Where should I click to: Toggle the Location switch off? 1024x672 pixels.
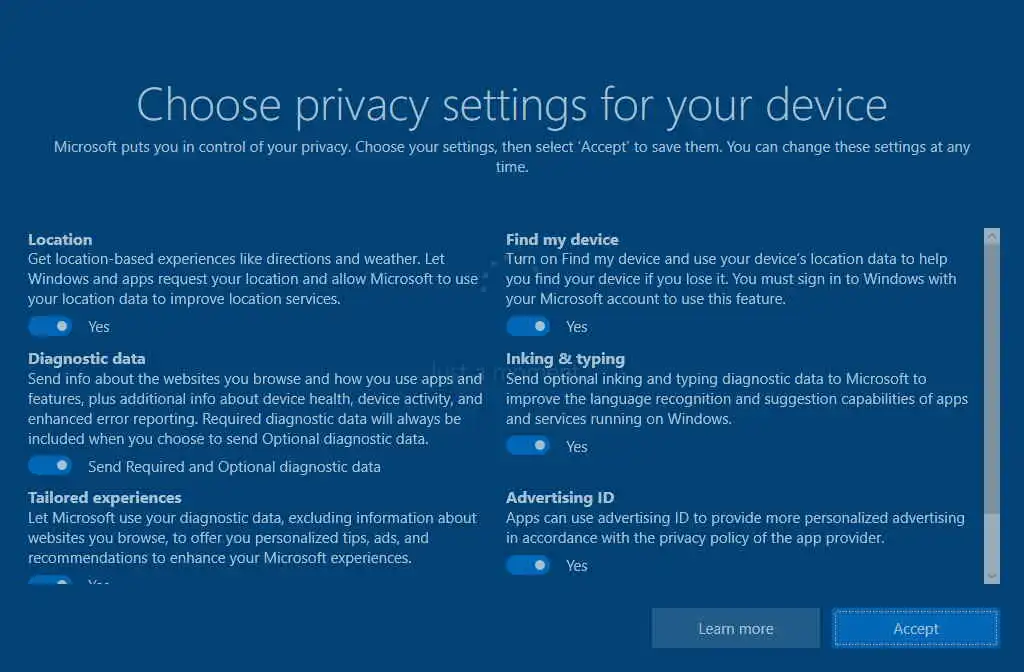(49, 326)
